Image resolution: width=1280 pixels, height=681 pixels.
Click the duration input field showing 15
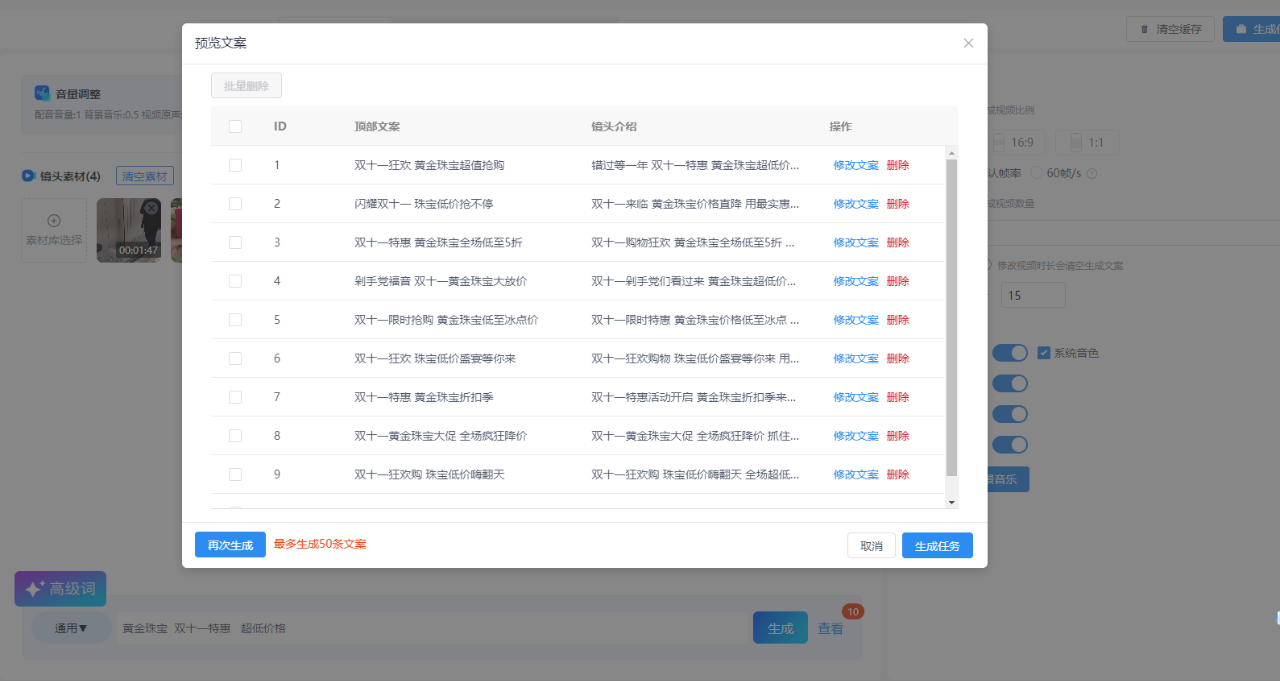pyautogui.click(x=1032, y=296)
